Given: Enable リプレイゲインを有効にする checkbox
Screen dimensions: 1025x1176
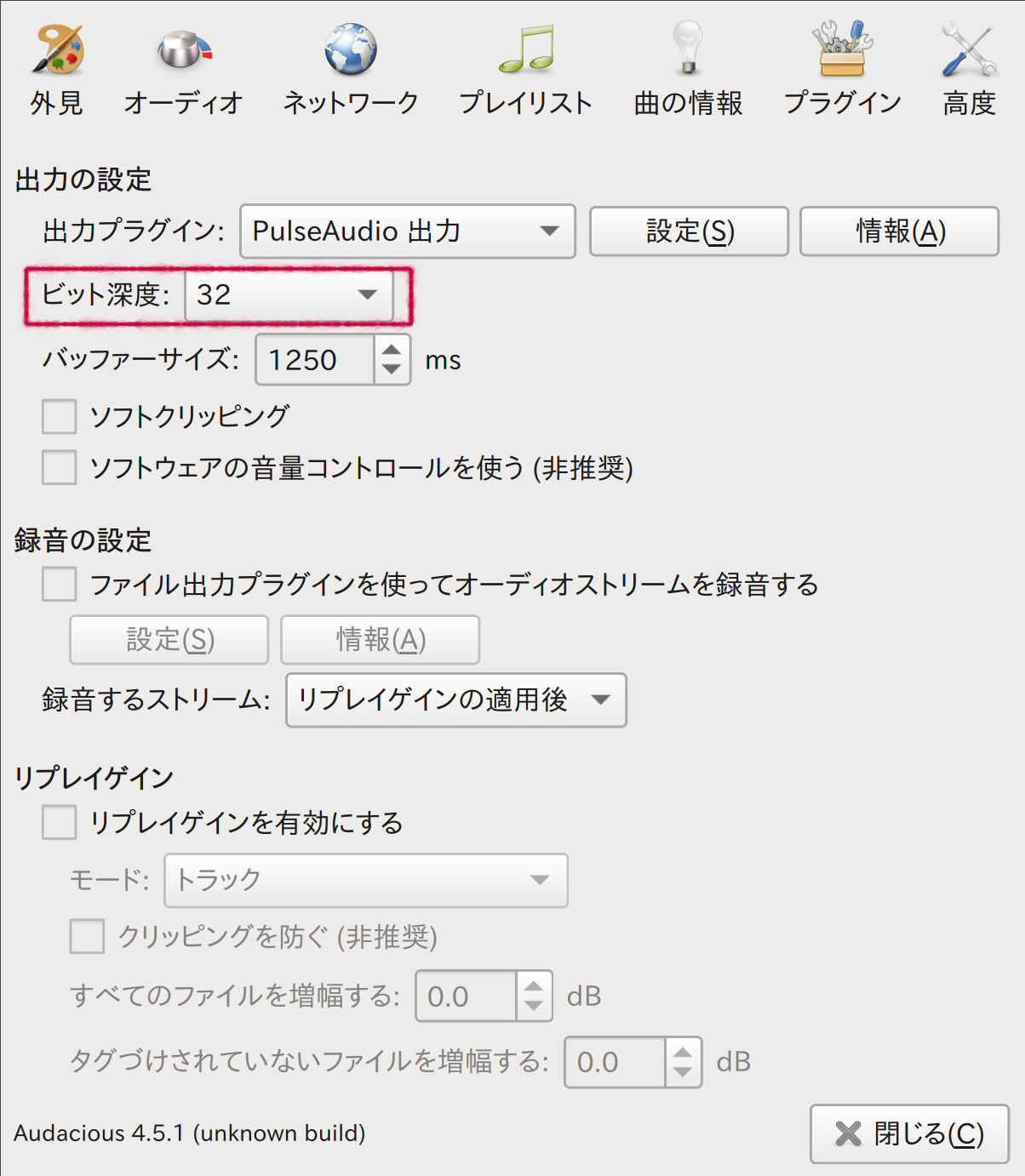Looking at the screenshot, I should tap(58, 823).
